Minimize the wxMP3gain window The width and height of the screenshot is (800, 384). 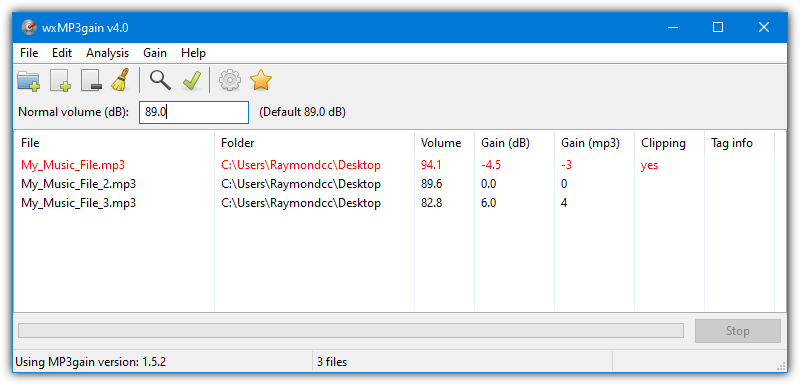click(672, 27)
